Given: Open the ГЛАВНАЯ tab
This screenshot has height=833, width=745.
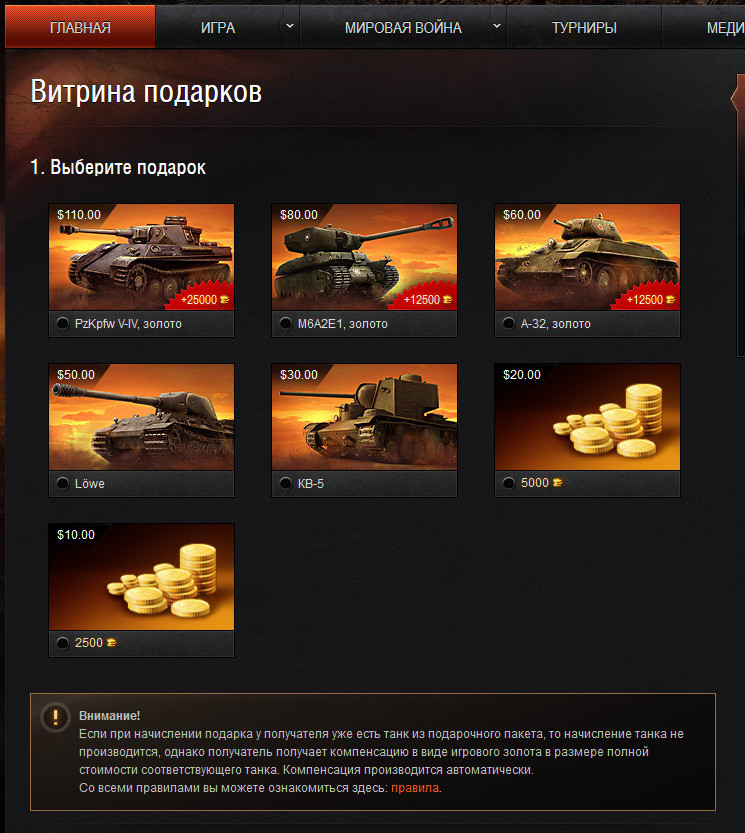Looking at the screenshot, I should [80, 27].
